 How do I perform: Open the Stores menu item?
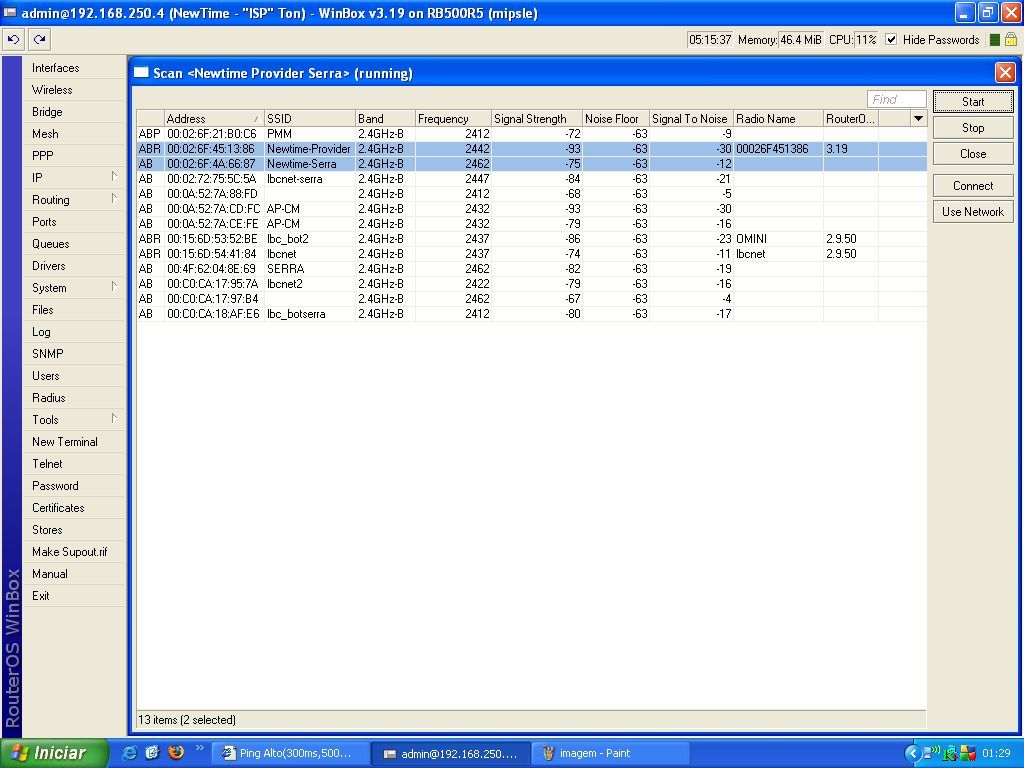point(74,530)
